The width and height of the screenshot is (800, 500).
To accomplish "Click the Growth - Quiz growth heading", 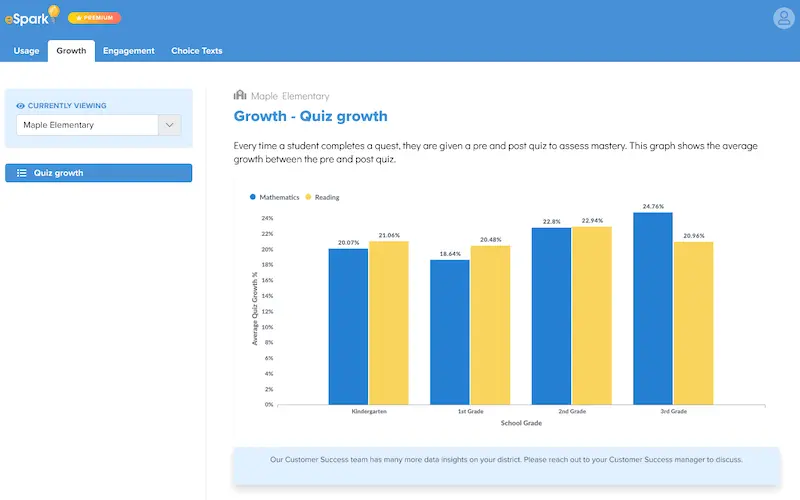I will (310, 116).
